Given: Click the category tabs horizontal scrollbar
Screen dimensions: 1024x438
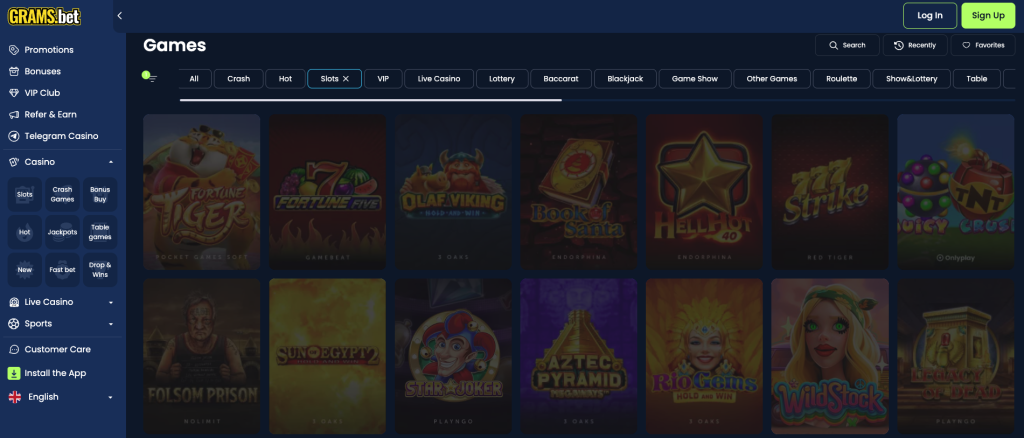Looking at the screenshot, I should coord(370,100).
